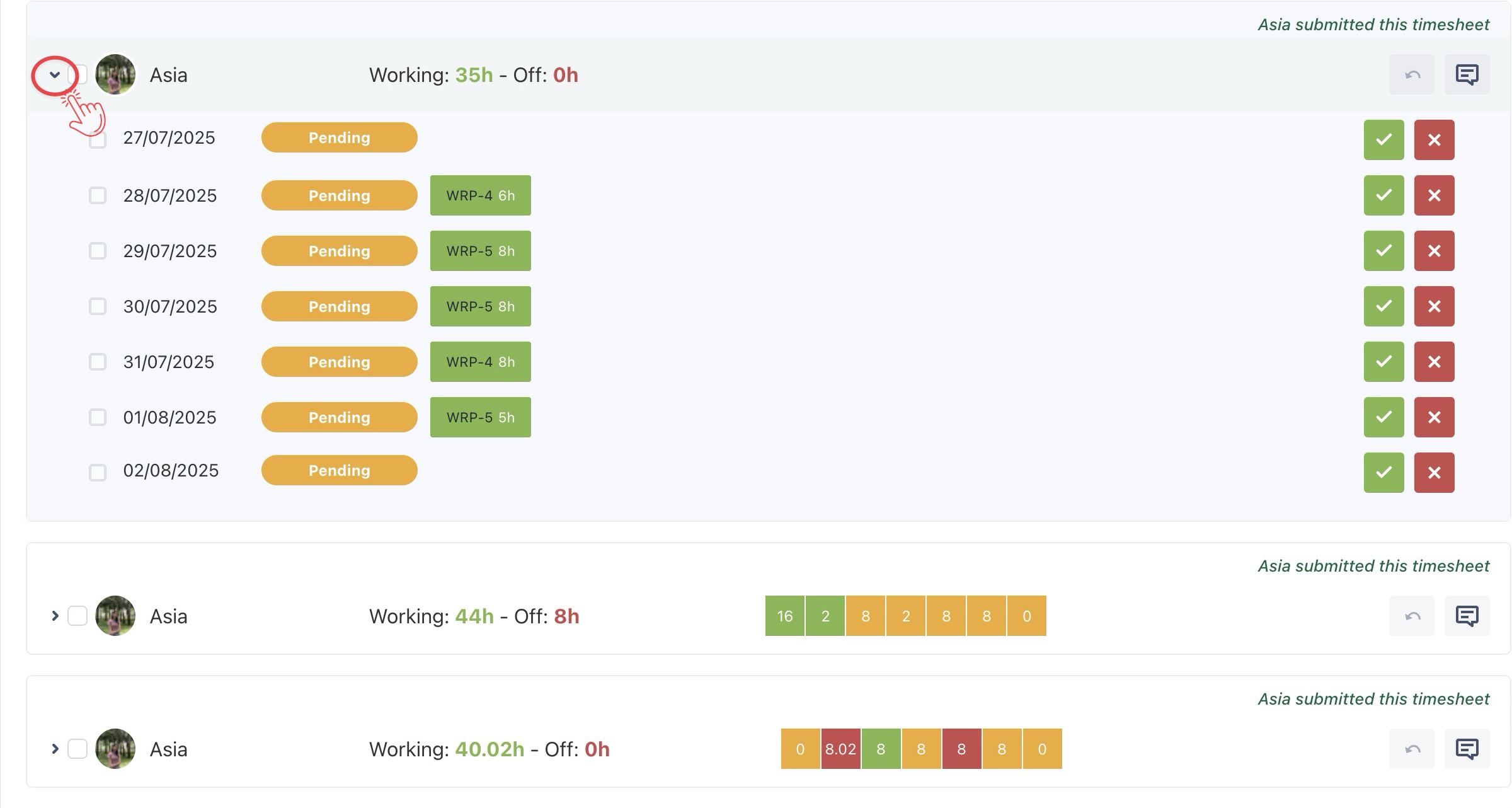
Task: Reject the 31/07/2025 entry
Action: point(1434,362)
